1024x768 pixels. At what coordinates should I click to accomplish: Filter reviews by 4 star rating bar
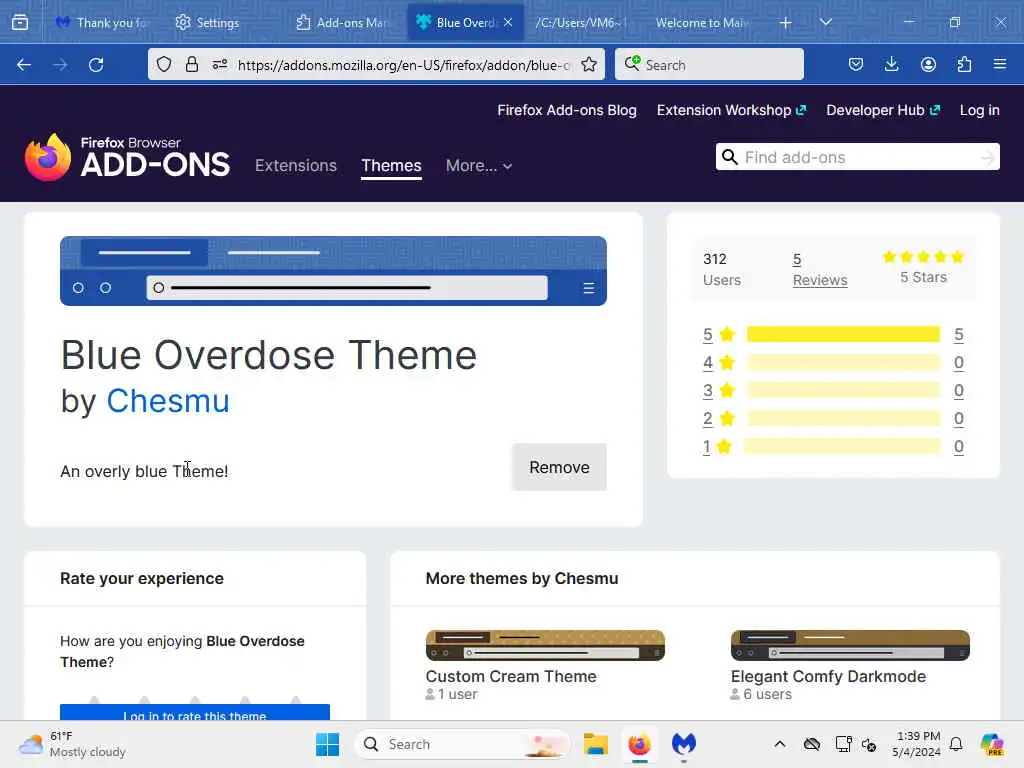[843, 362]
